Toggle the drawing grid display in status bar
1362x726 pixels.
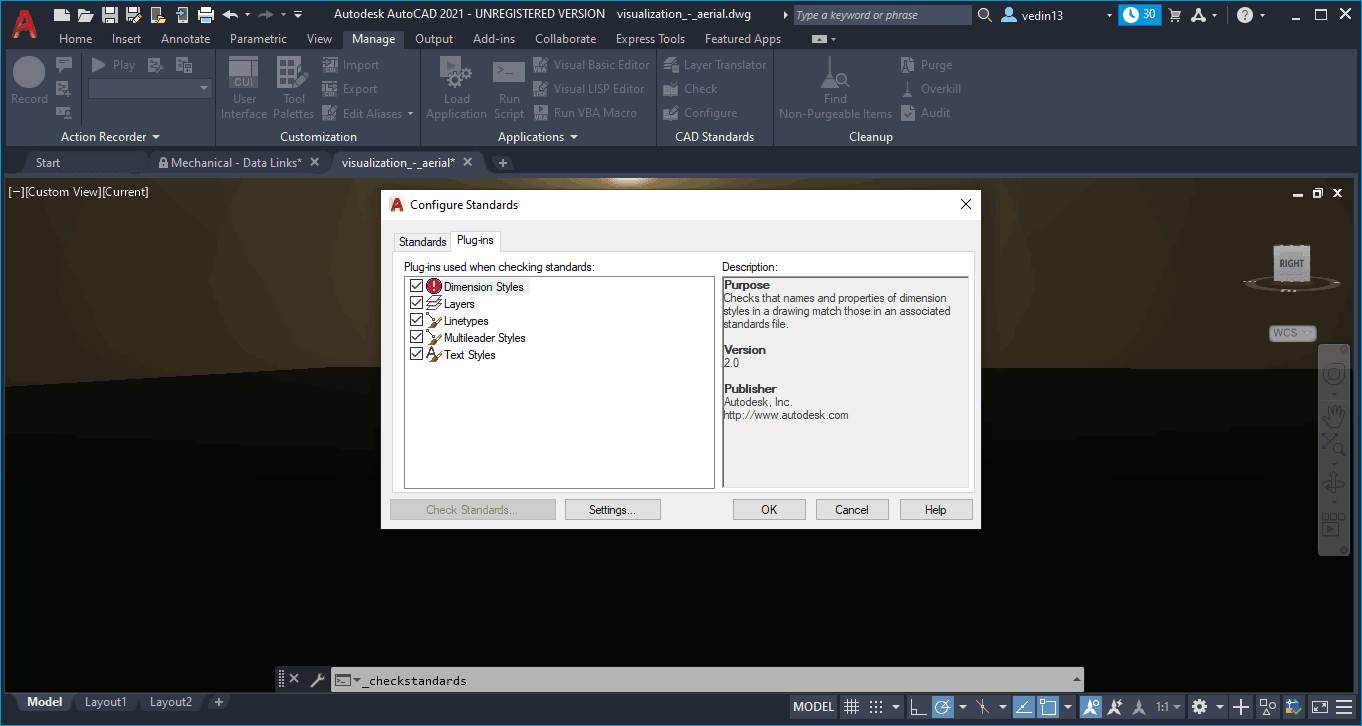point(851,706)
